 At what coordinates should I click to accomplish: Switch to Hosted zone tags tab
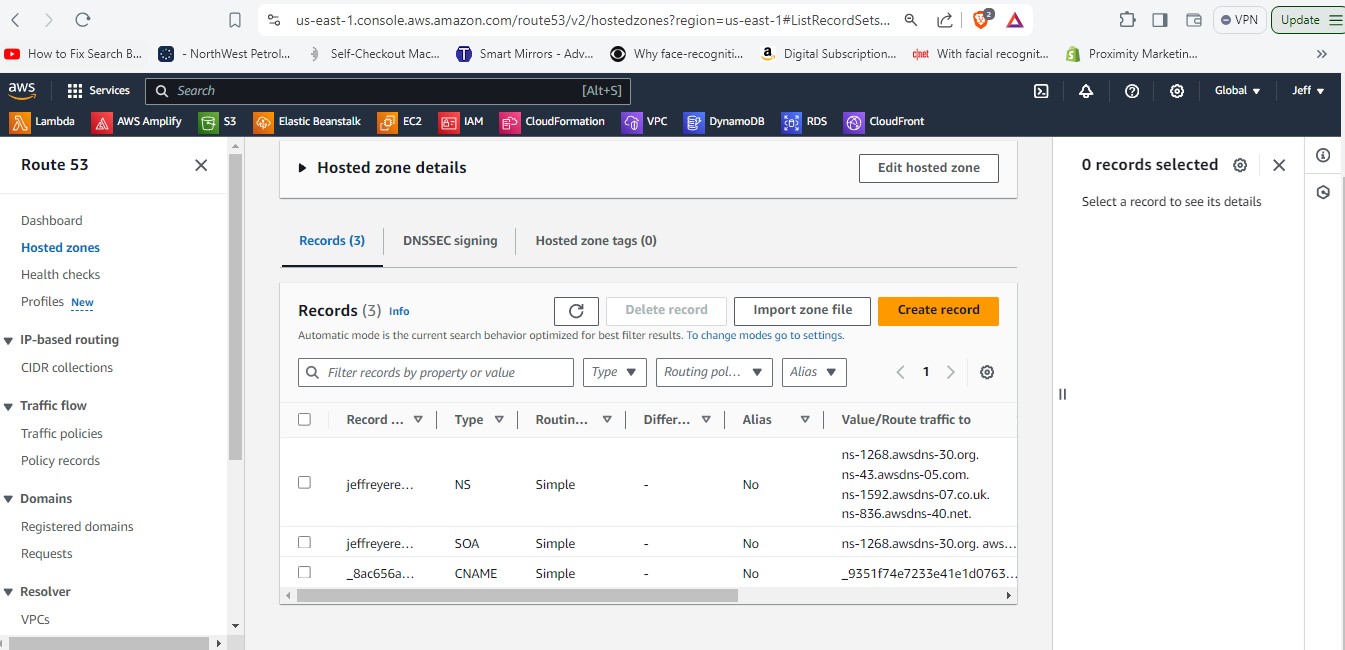(596, 241)
